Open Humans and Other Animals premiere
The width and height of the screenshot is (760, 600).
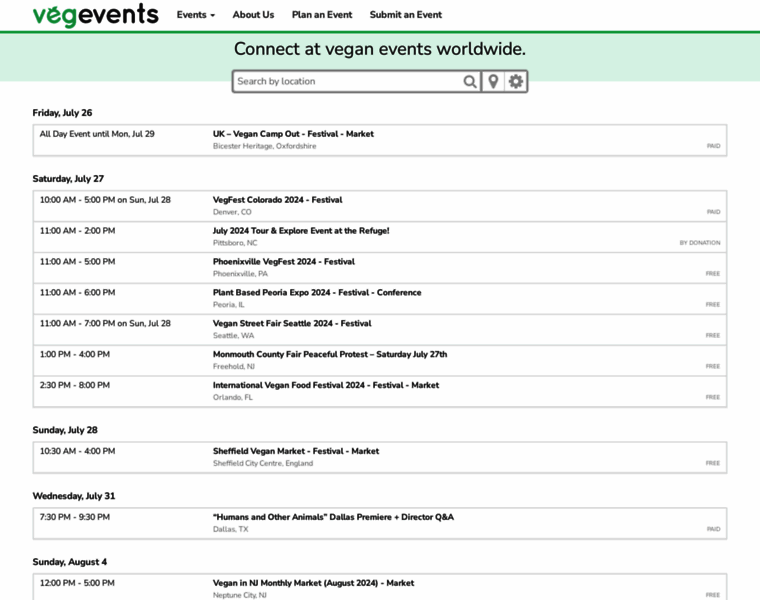pos(333,517)
